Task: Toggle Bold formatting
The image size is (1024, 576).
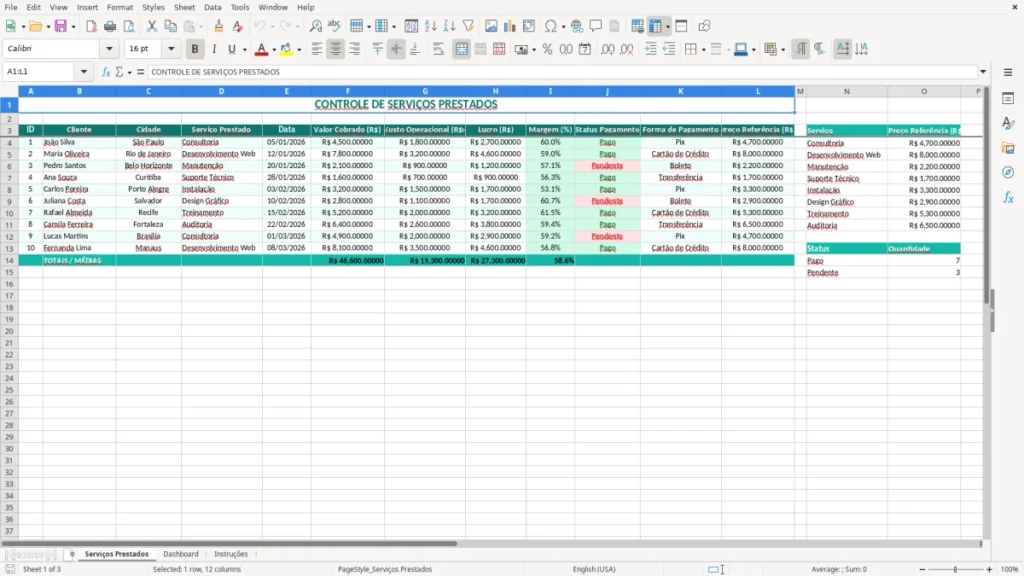Action: click(195, 49)
